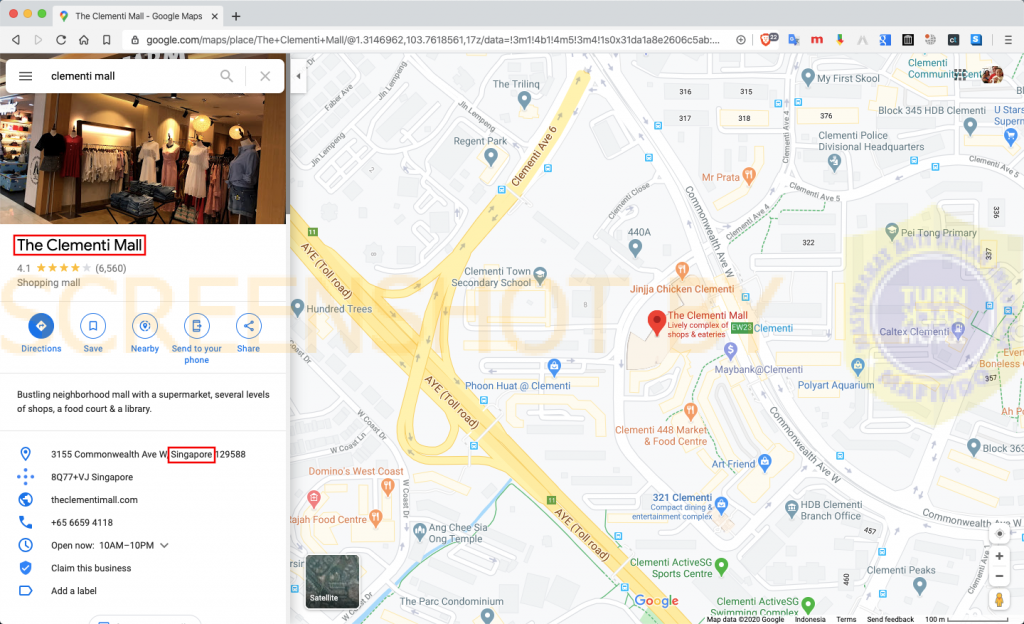Bookmark this page
Screen dimensions: 1024x624
coord(106,40)
